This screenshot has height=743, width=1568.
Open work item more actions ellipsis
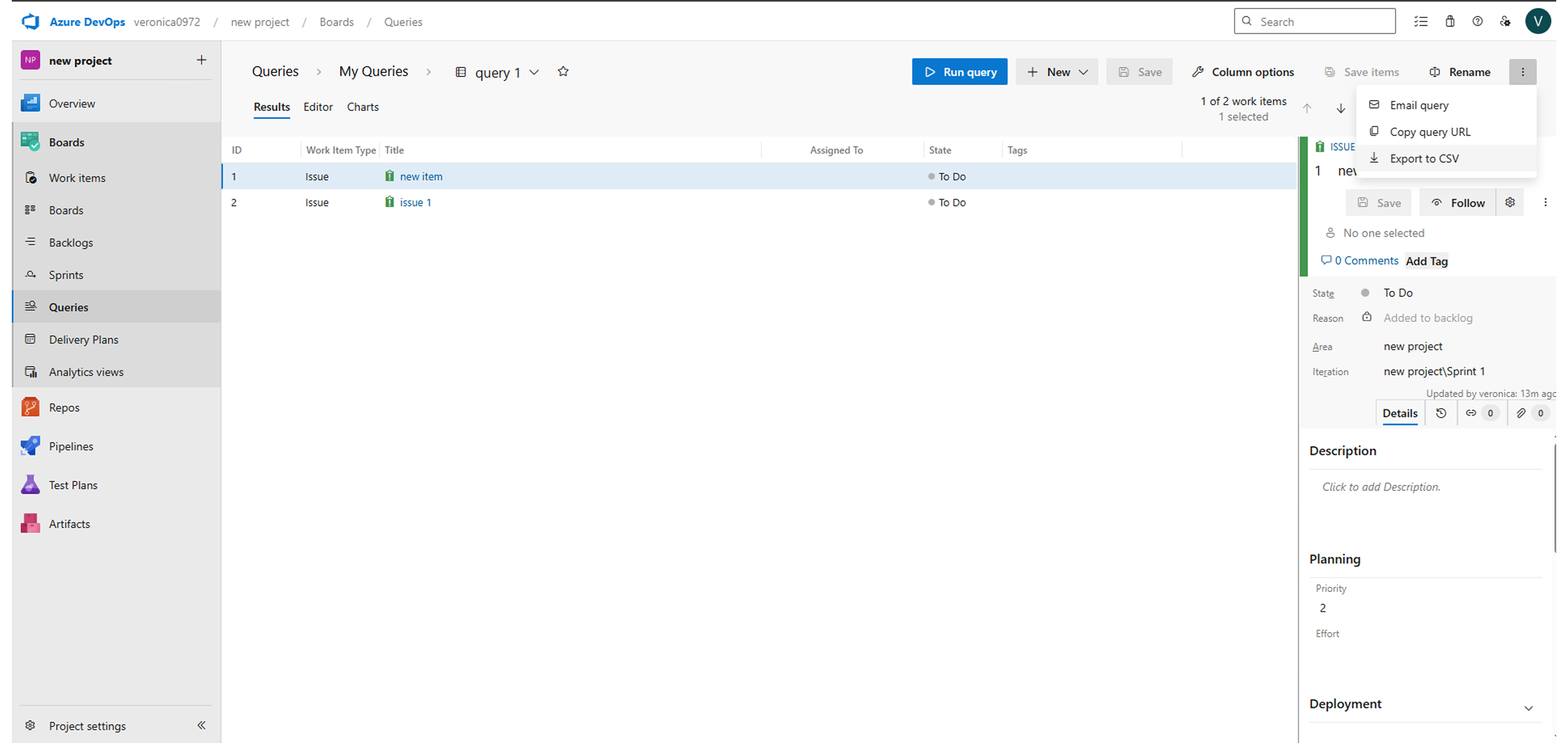coord(1545,202)
